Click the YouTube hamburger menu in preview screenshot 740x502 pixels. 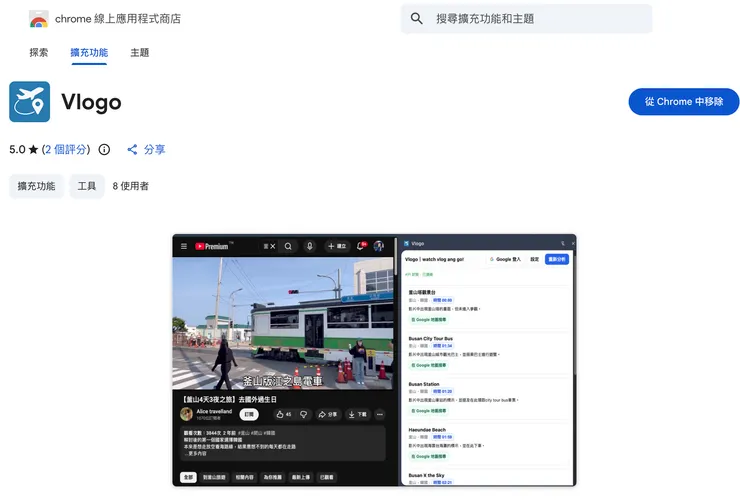pos(184,246)
